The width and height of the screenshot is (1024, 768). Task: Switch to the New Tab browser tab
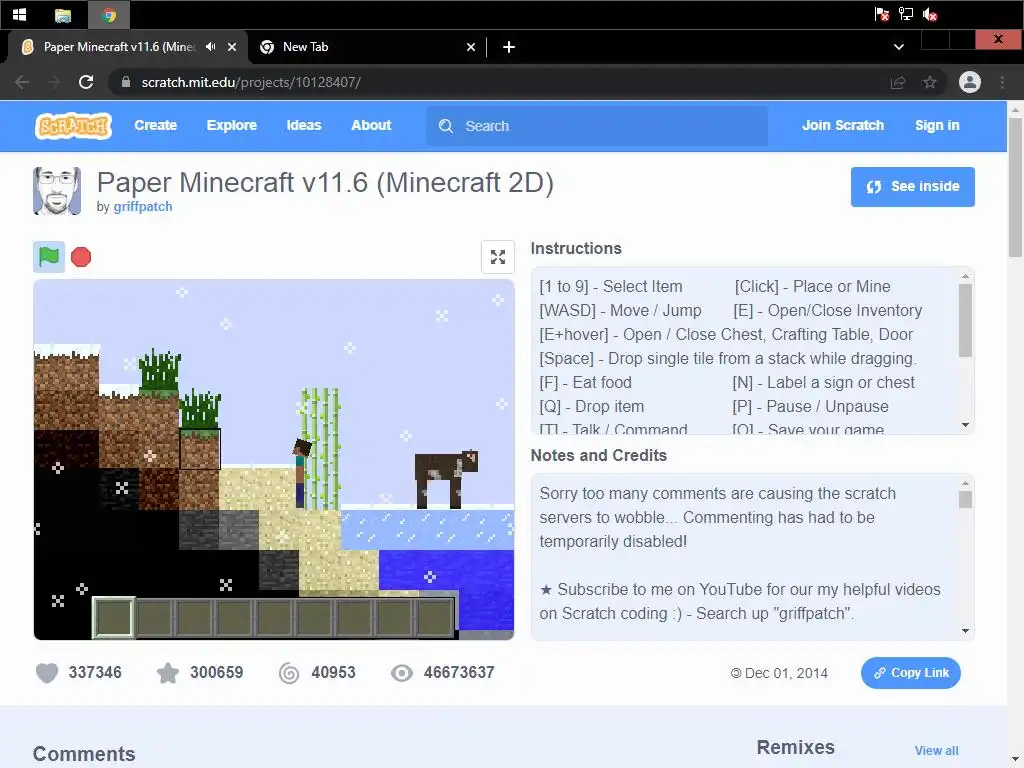click(x=366, y=47)
